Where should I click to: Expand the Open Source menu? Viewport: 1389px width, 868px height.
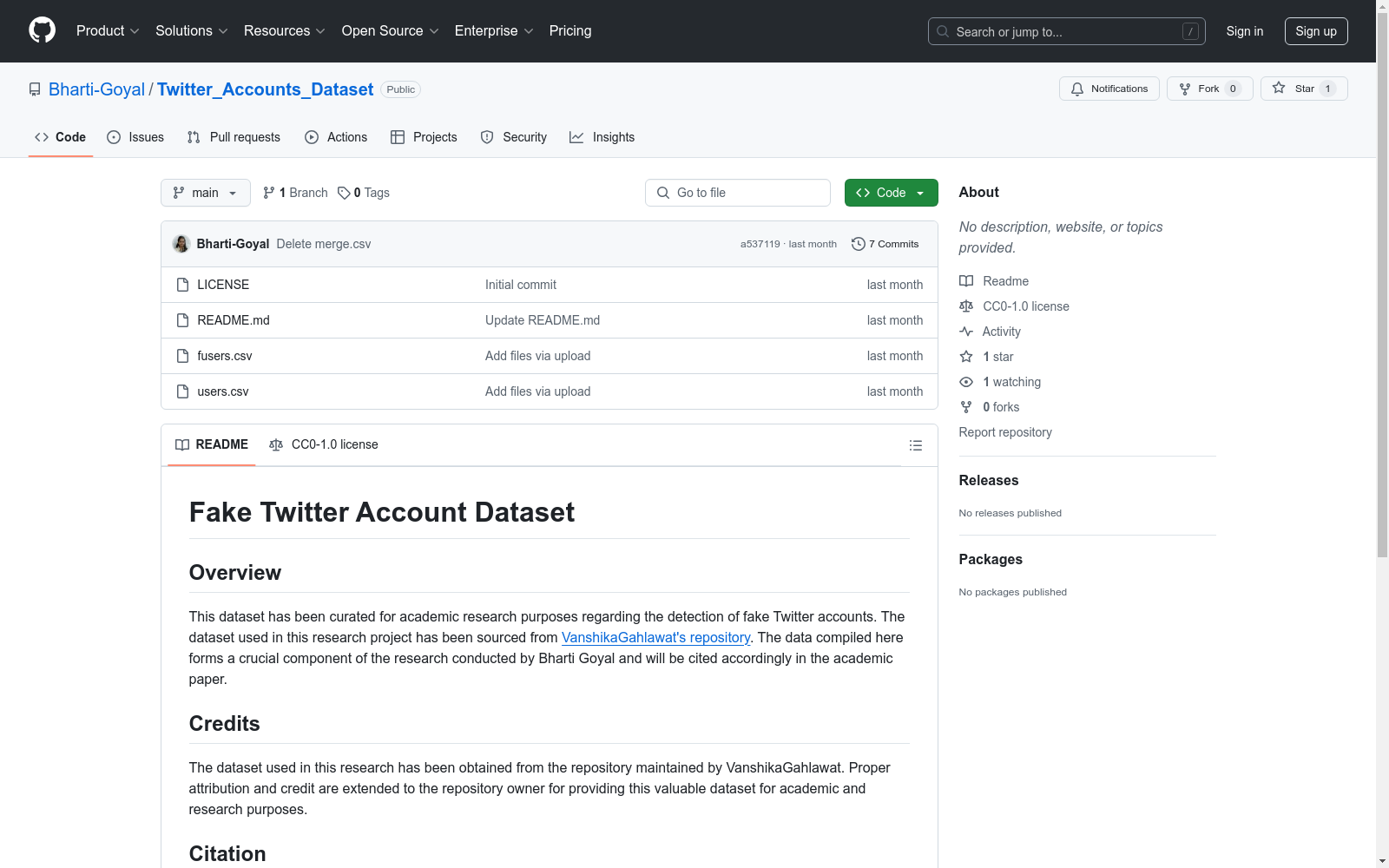click(391, 31)
